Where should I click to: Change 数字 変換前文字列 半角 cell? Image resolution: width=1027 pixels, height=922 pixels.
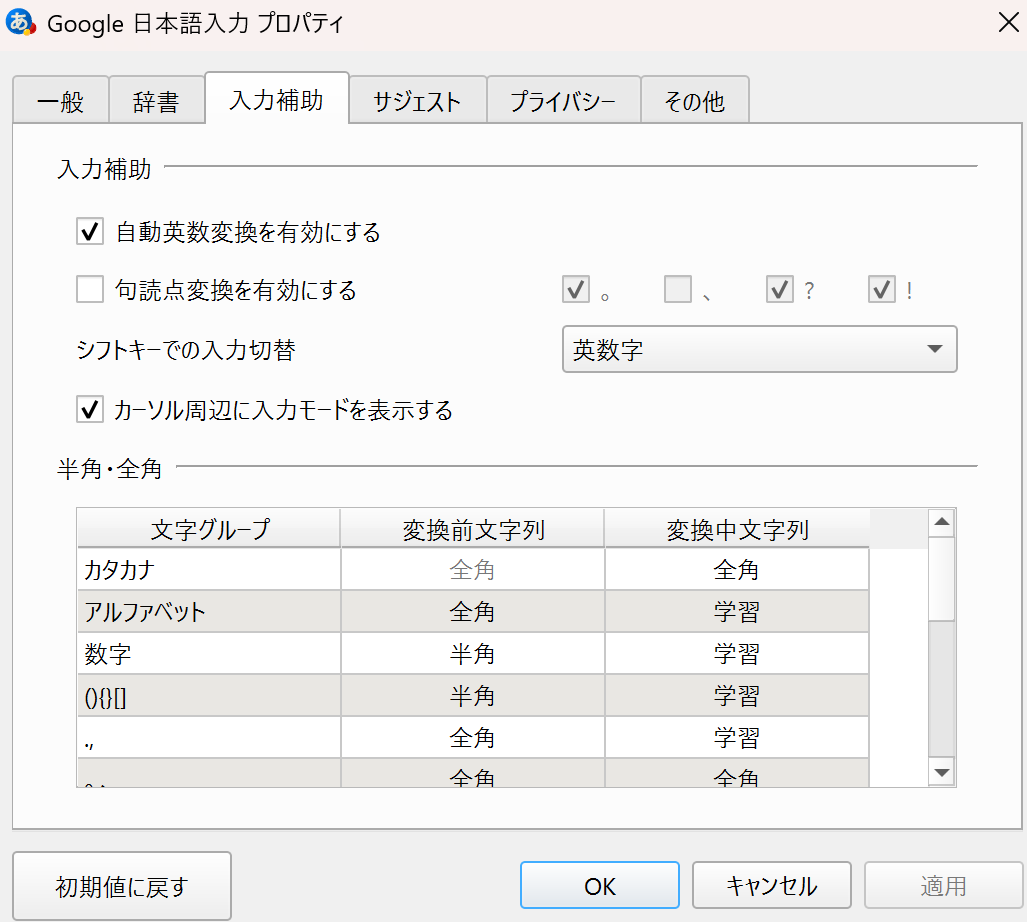(472, 654)
